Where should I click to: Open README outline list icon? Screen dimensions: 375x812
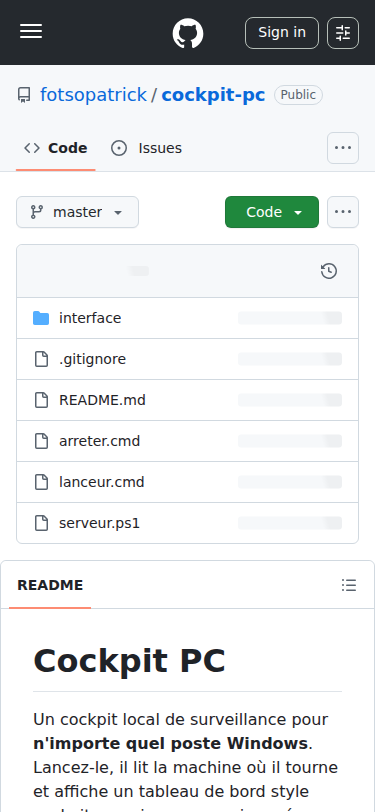(349, 585)
